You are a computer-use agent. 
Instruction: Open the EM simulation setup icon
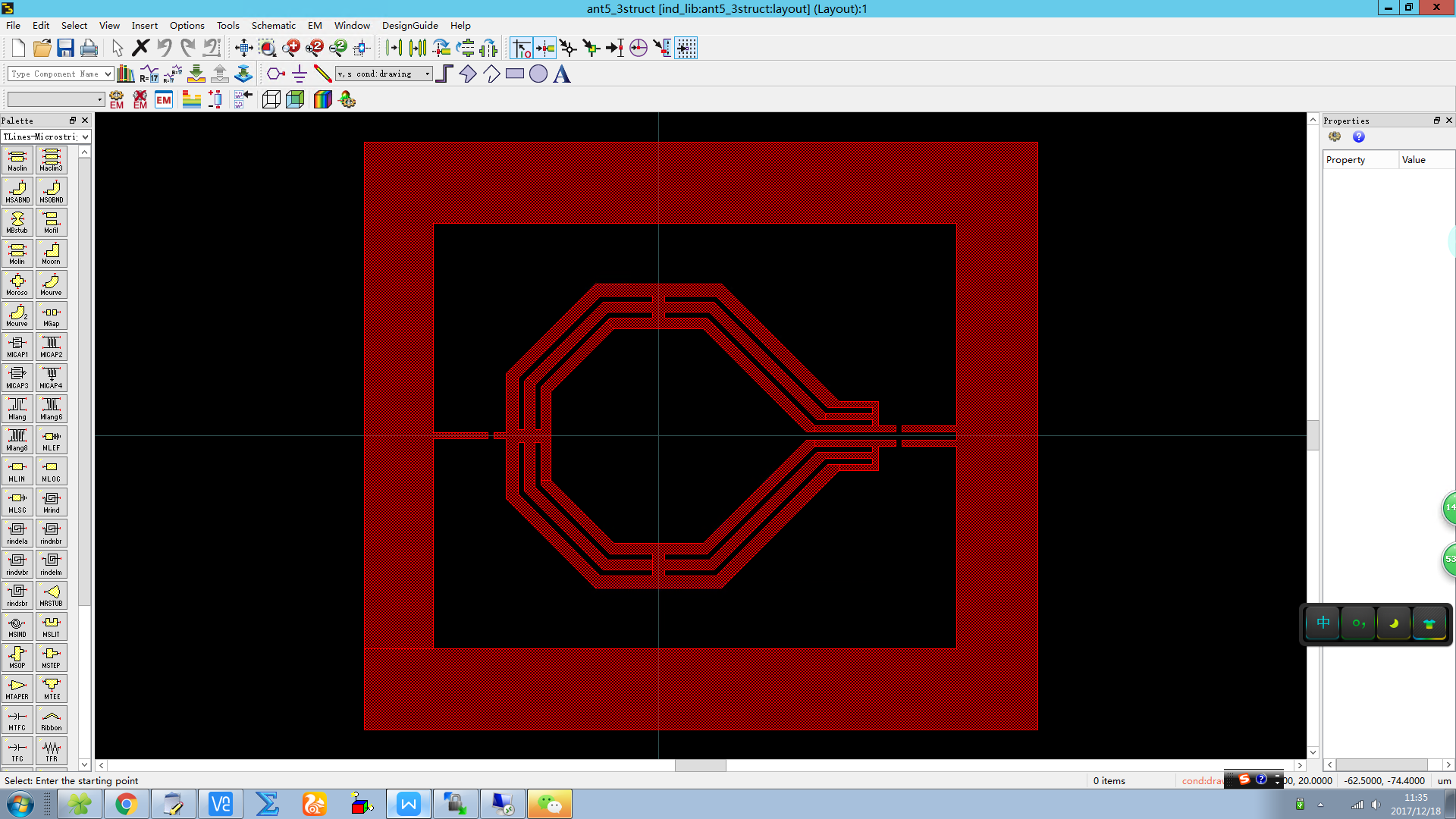164,99
